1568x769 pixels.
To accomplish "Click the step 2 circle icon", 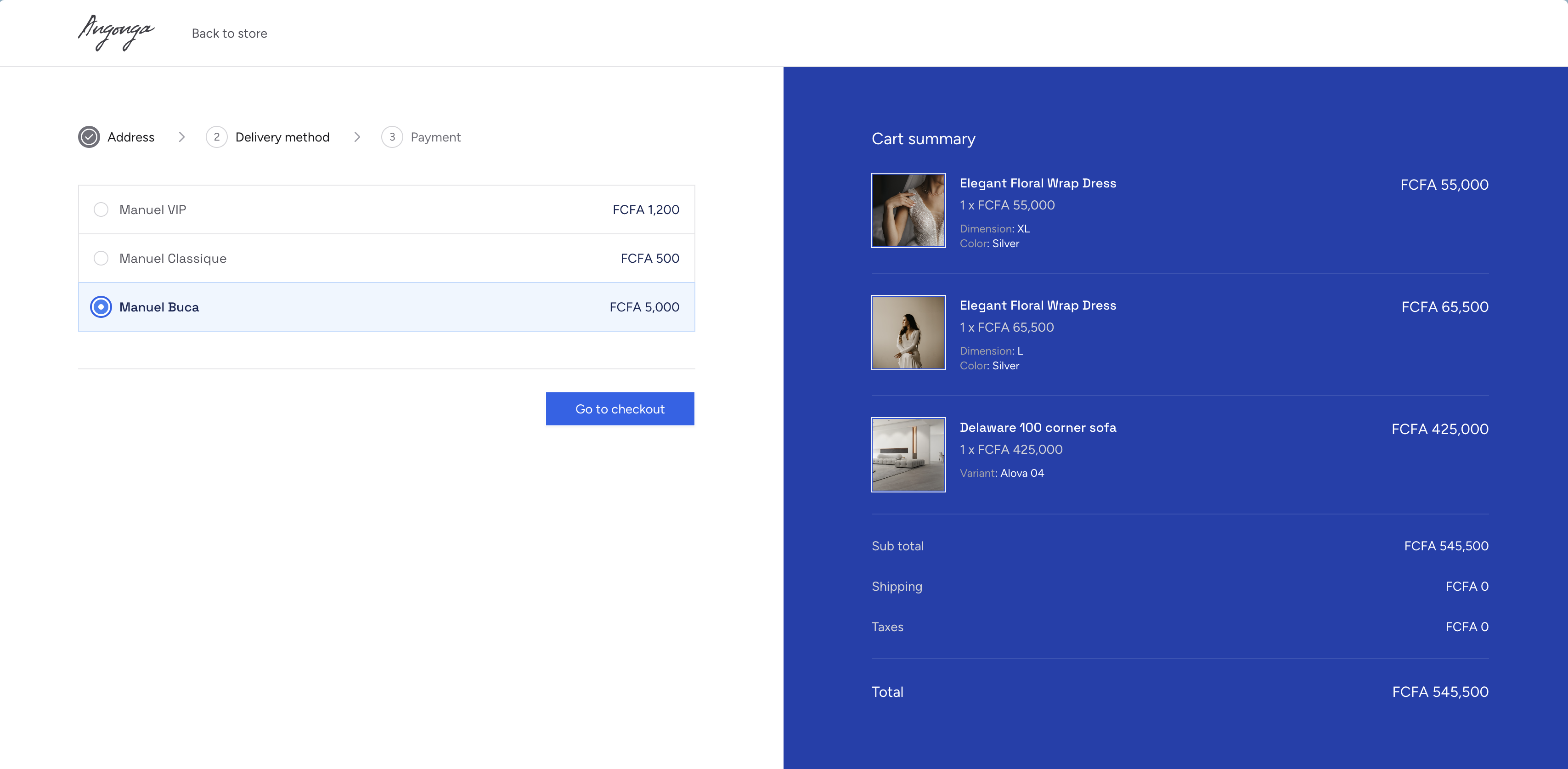I will (x=216, y=137).
